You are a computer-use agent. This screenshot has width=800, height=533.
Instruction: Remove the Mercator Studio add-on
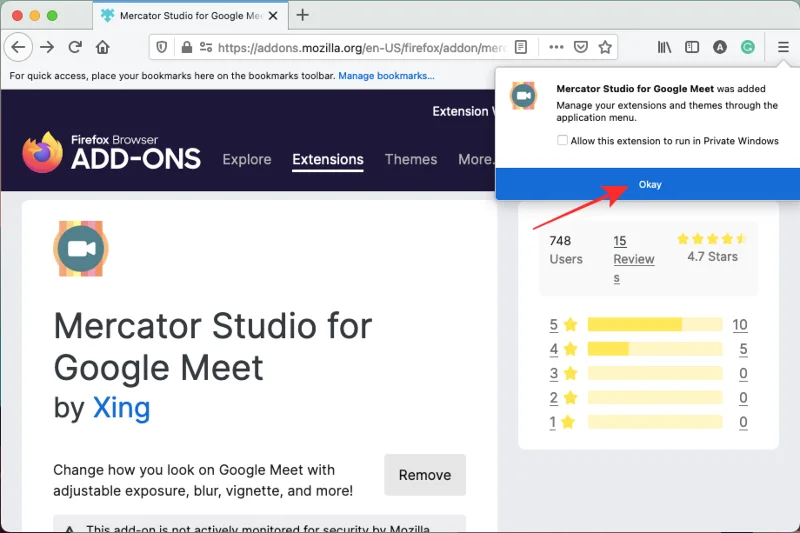click(x=424, y=475)
